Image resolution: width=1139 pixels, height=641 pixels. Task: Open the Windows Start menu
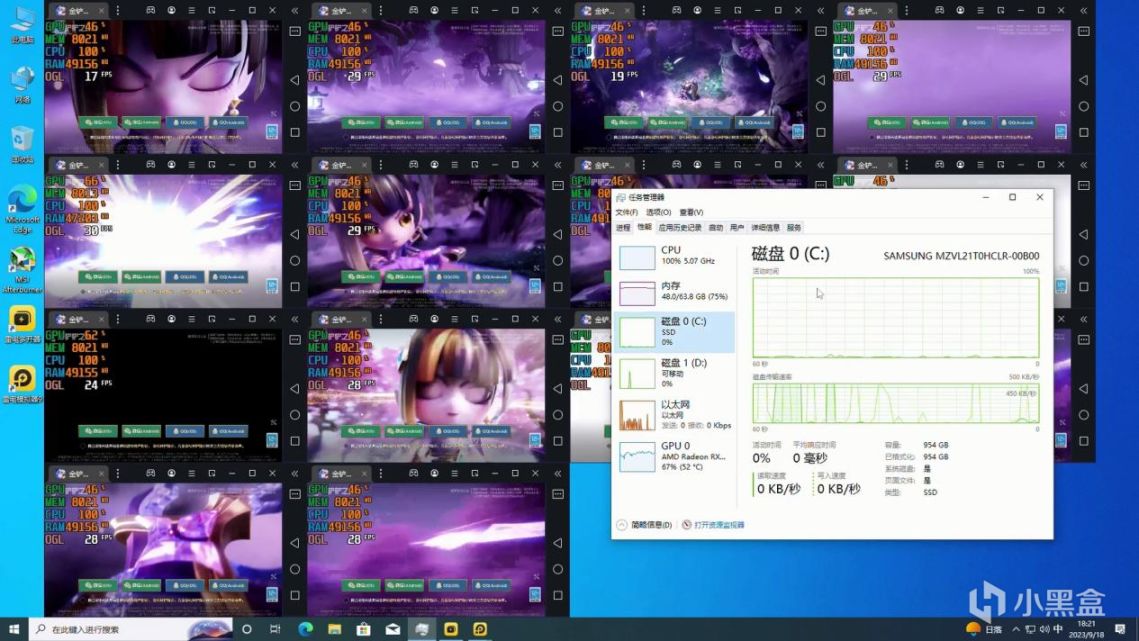coord(14,629)
